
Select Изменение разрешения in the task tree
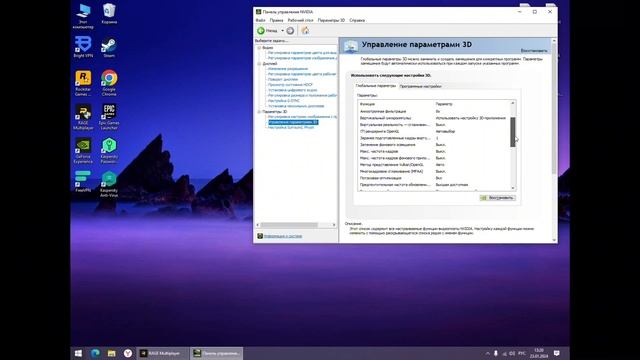288,69
